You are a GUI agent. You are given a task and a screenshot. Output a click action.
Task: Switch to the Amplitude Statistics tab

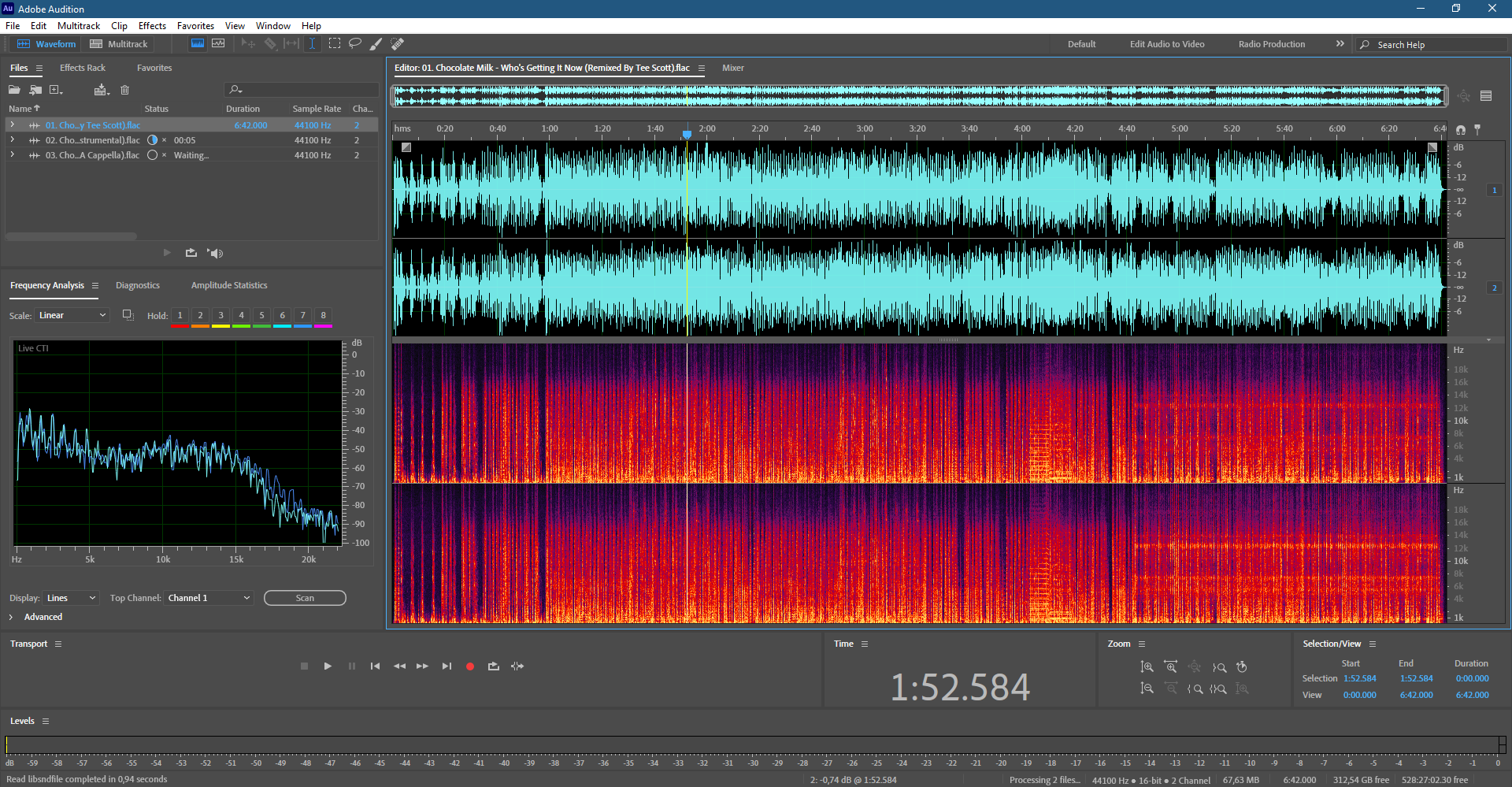click(229, 285)
